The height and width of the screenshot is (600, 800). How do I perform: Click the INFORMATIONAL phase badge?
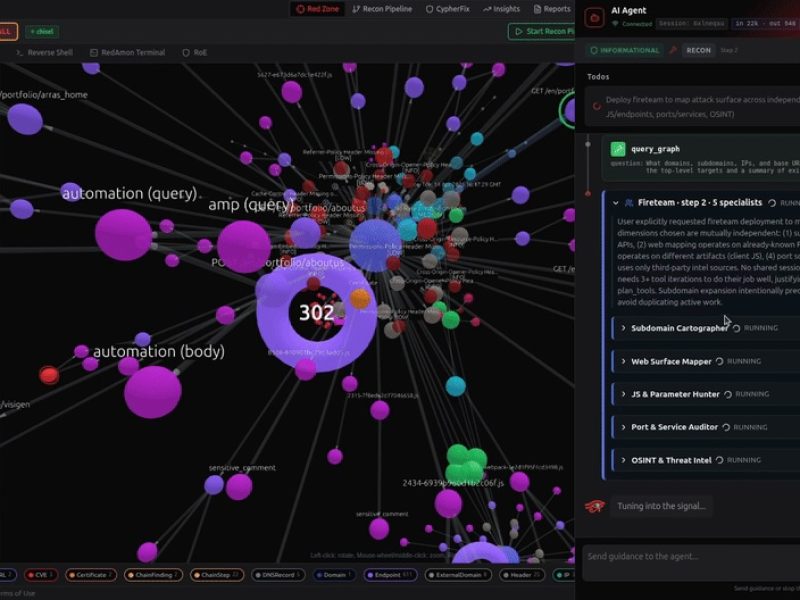coord(624,50)
